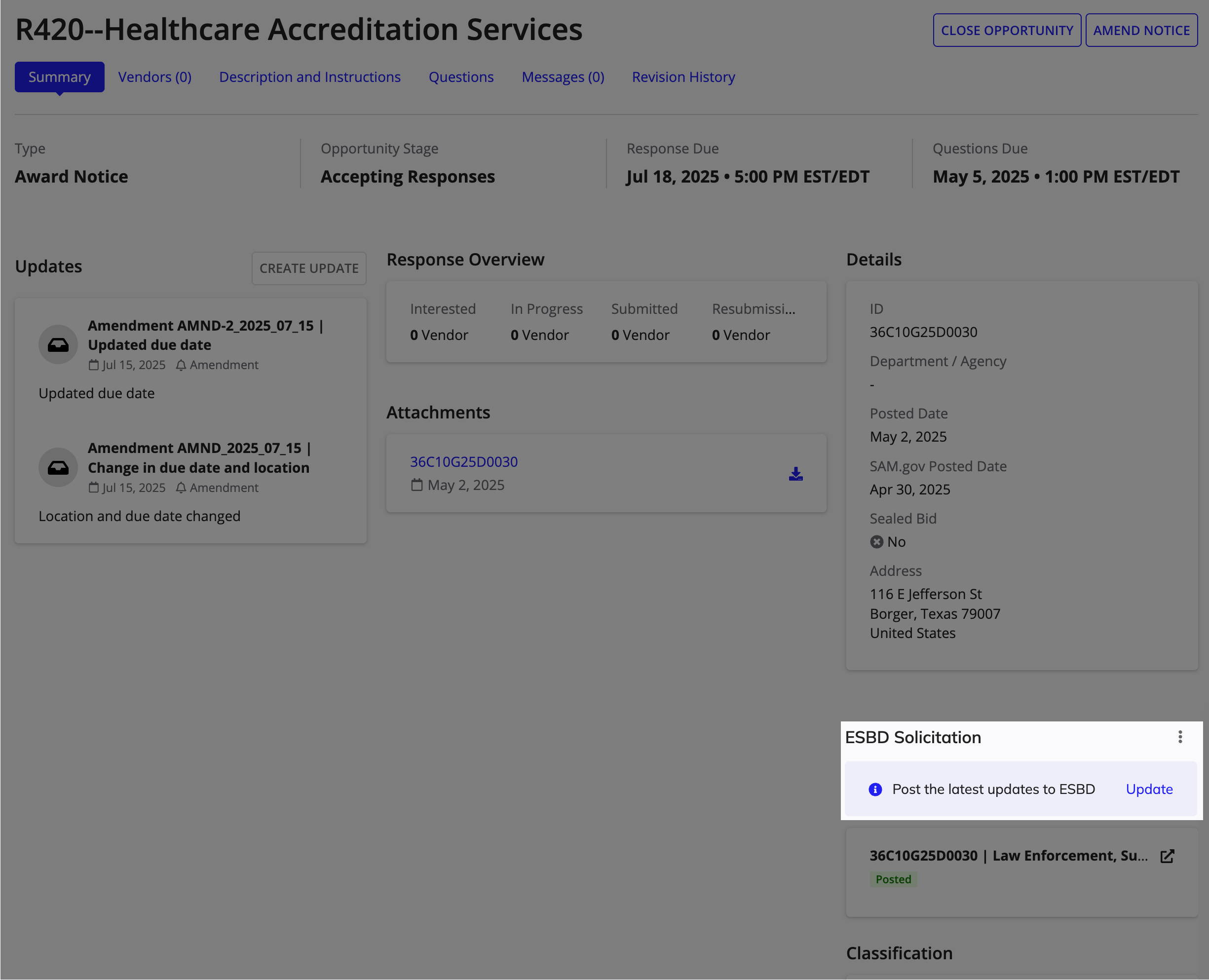Open Description and Instructions tab
The height and width of the screenshot is (980, 1209).
point(310,77)
